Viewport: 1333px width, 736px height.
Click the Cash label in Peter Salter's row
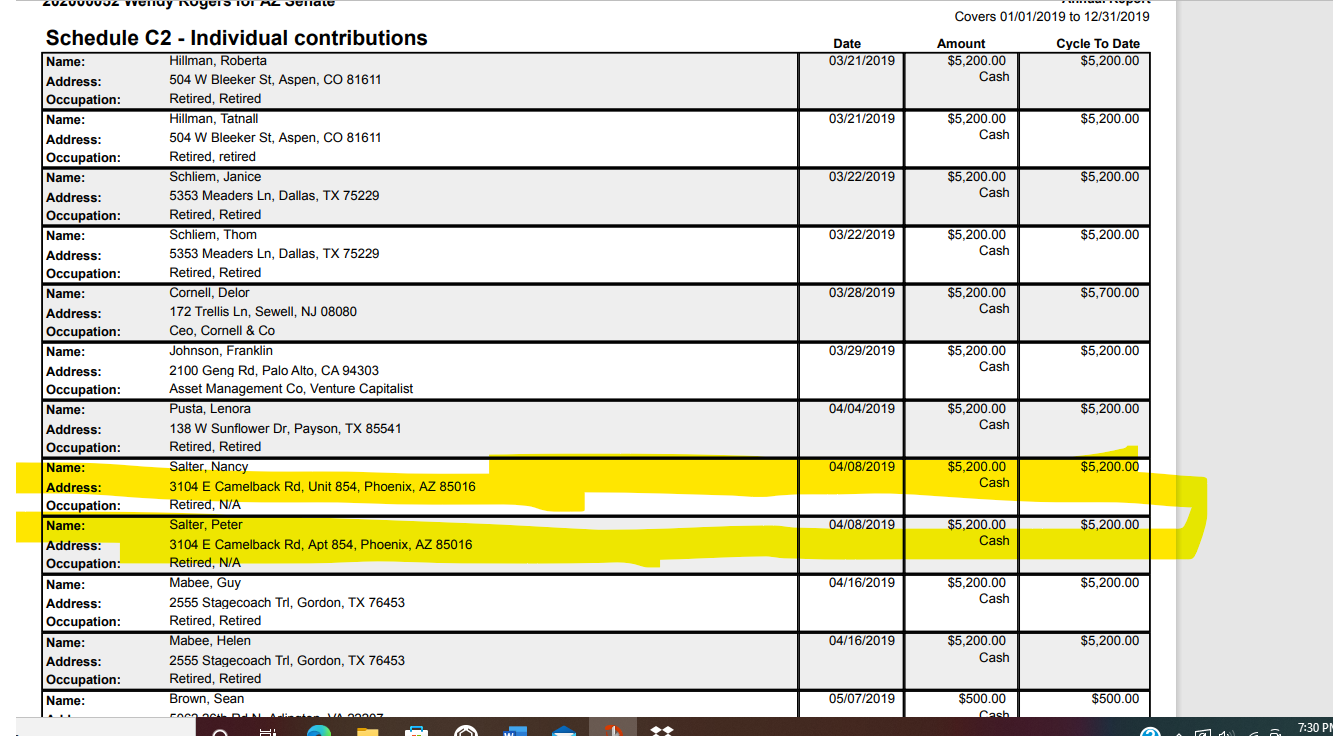pyautogui.click(x=994, y=540)
